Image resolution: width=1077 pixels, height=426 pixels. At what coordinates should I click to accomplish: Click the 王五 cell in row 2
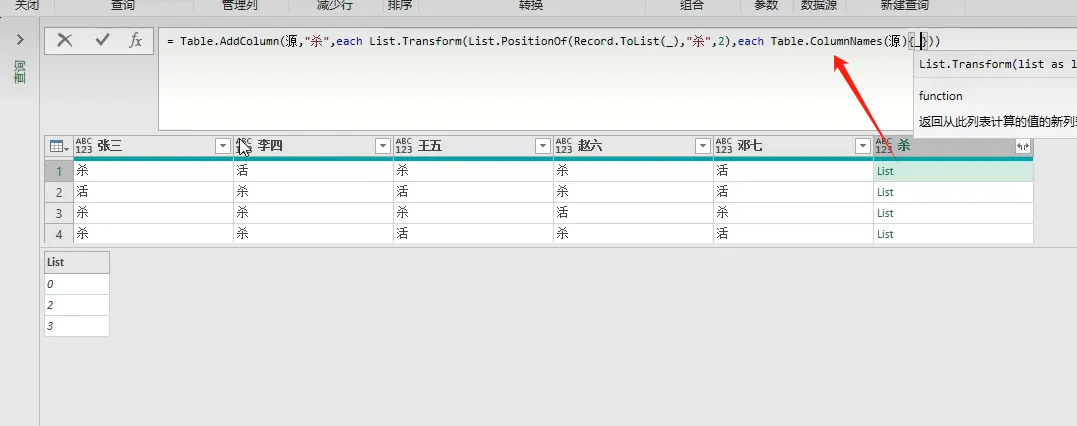point(473,192)
